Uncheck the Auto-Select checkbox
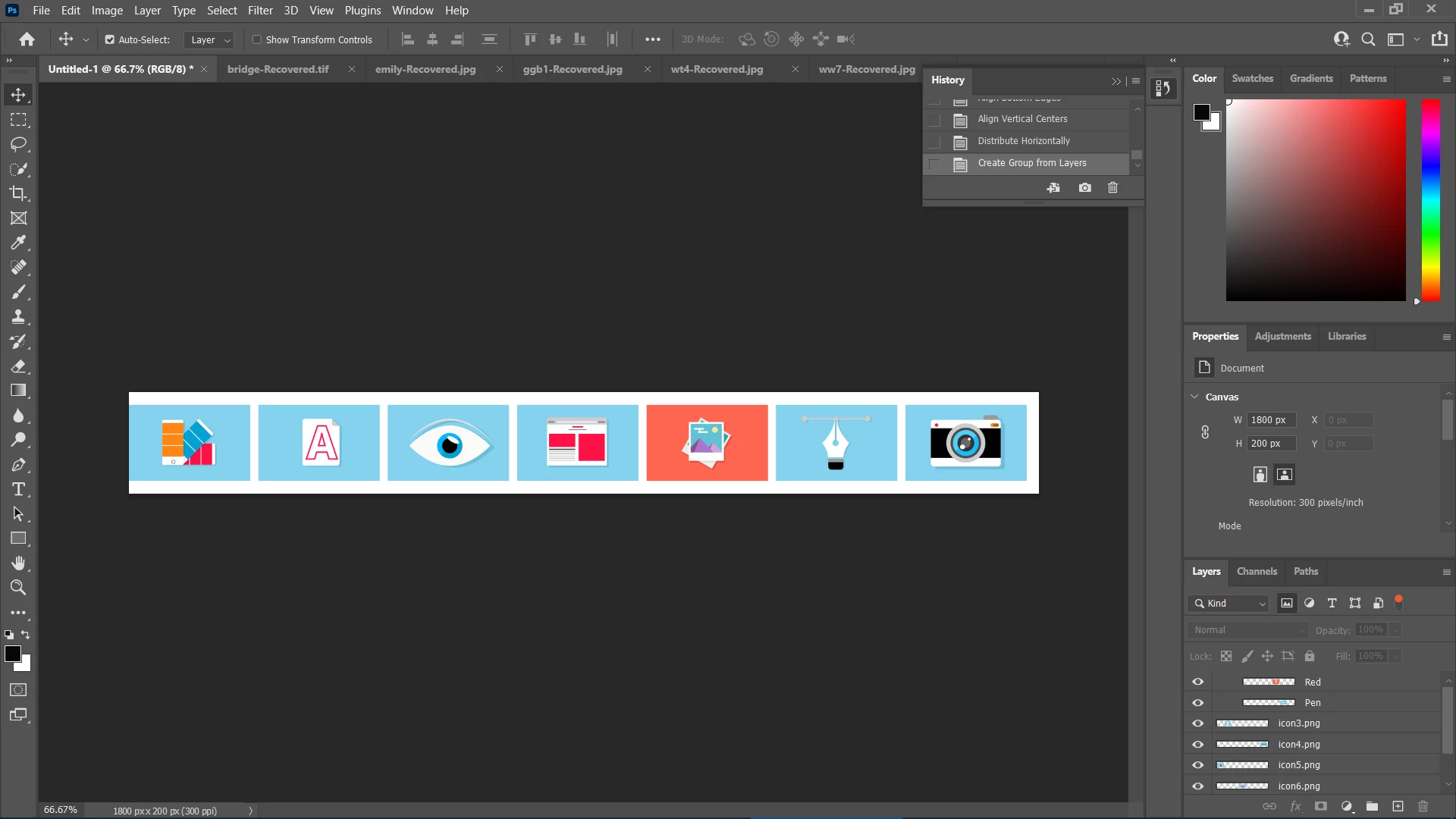The image size is (1456, 819). coord(109,39)
